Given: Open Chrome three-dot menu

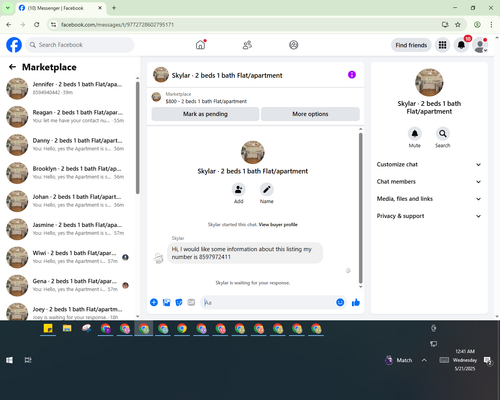Looking at the screenshot, I should click(491, 25).
